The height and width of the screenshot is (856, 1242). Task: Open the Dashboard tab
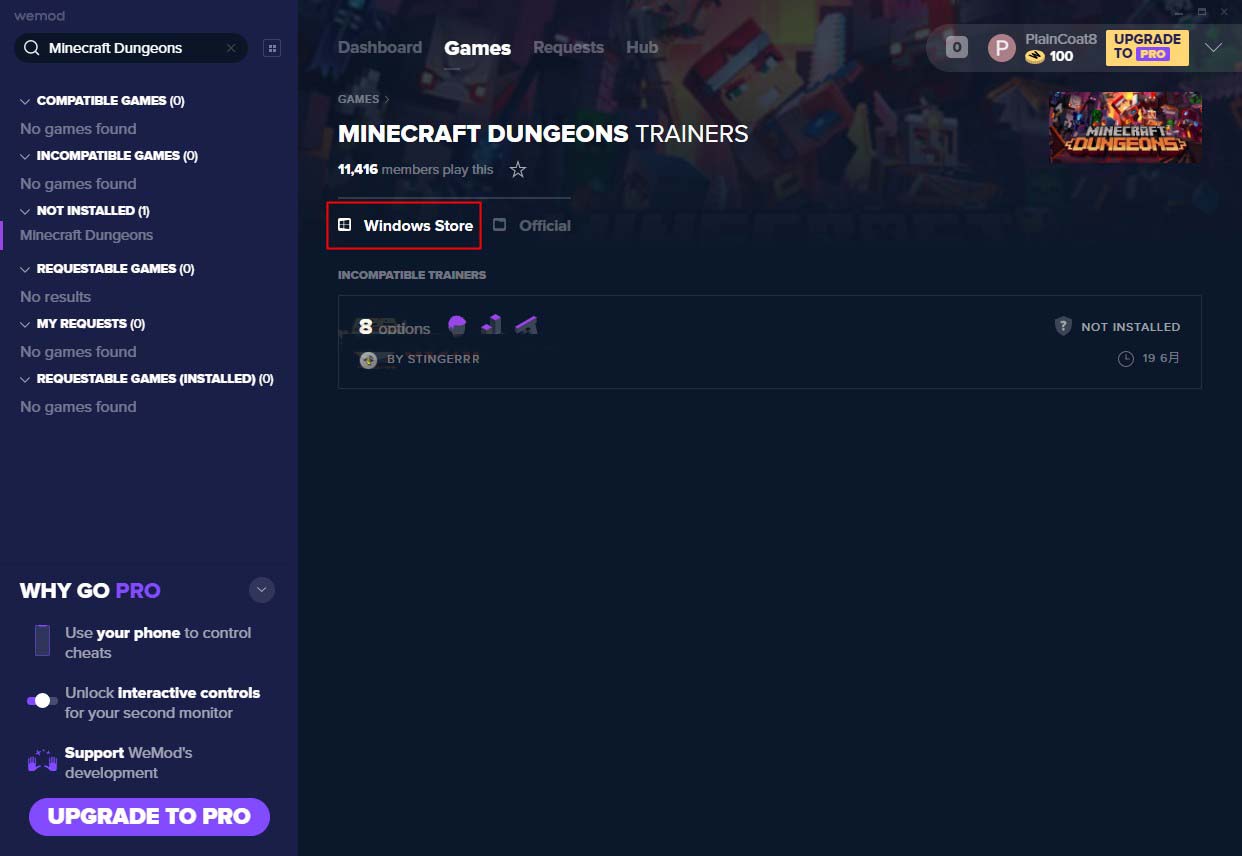[x=380, y=47]
